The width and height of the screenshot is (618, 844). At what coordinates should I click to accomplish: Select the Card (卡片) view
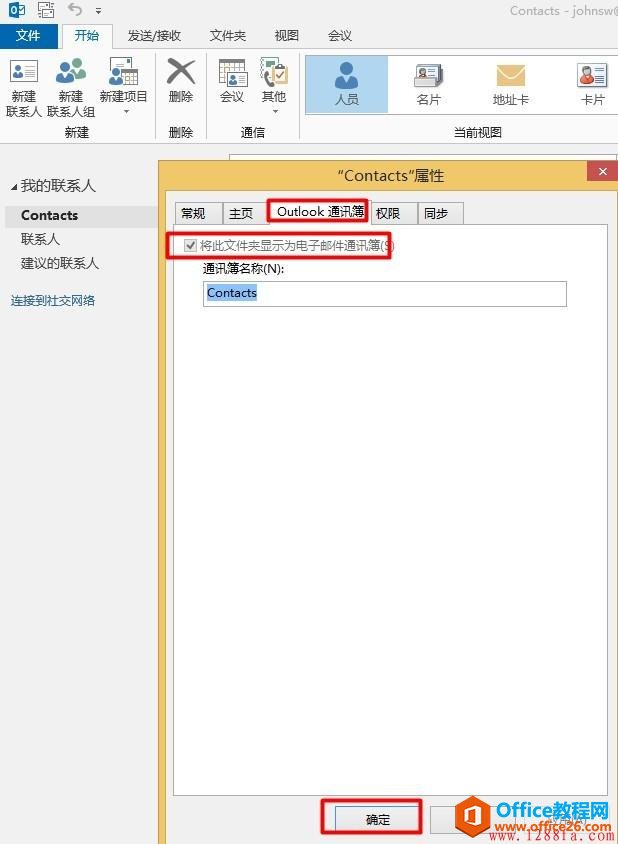pos(592,85)
